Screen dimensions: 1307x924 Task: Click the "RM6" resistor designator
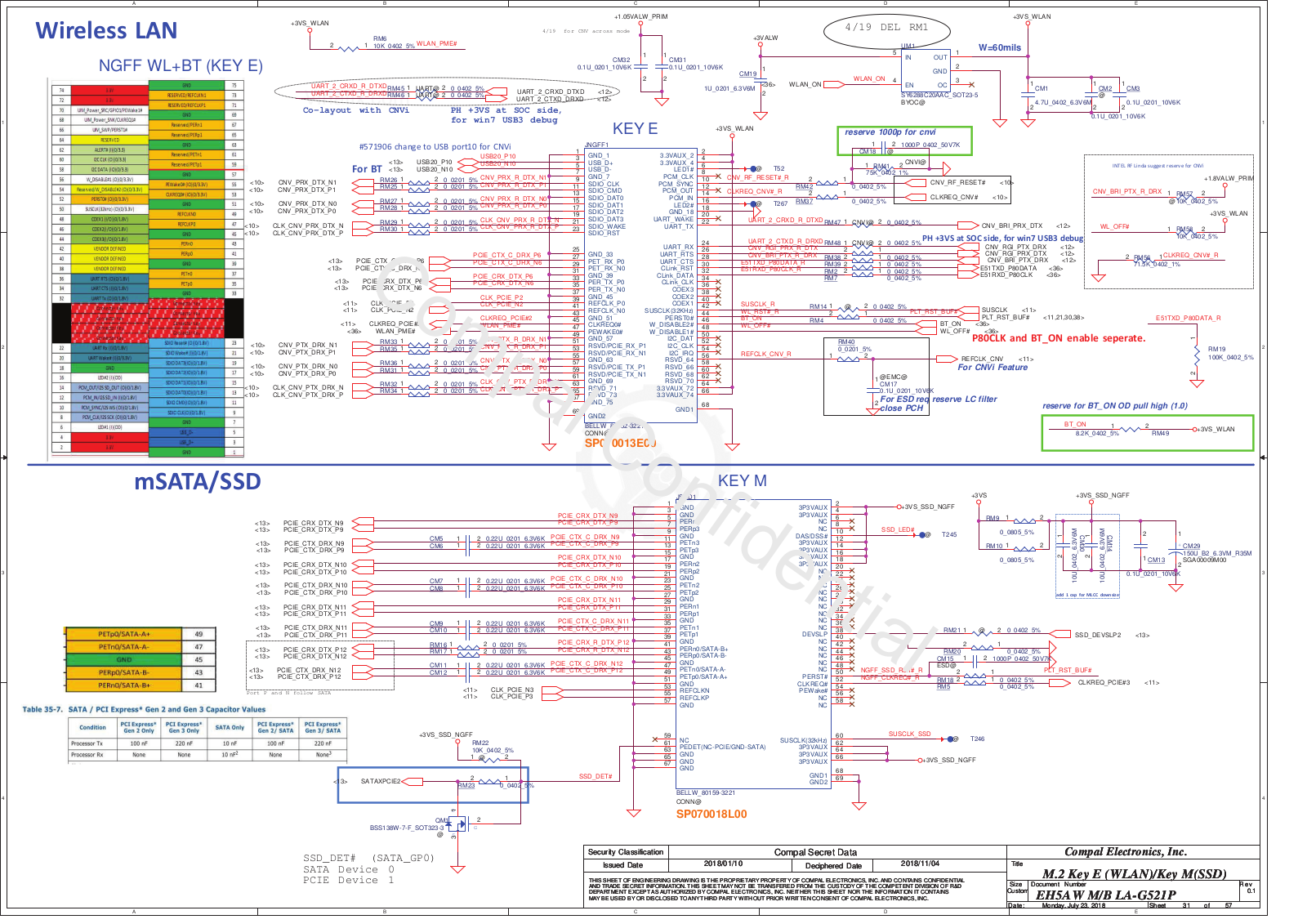click(x=380, y=39)
